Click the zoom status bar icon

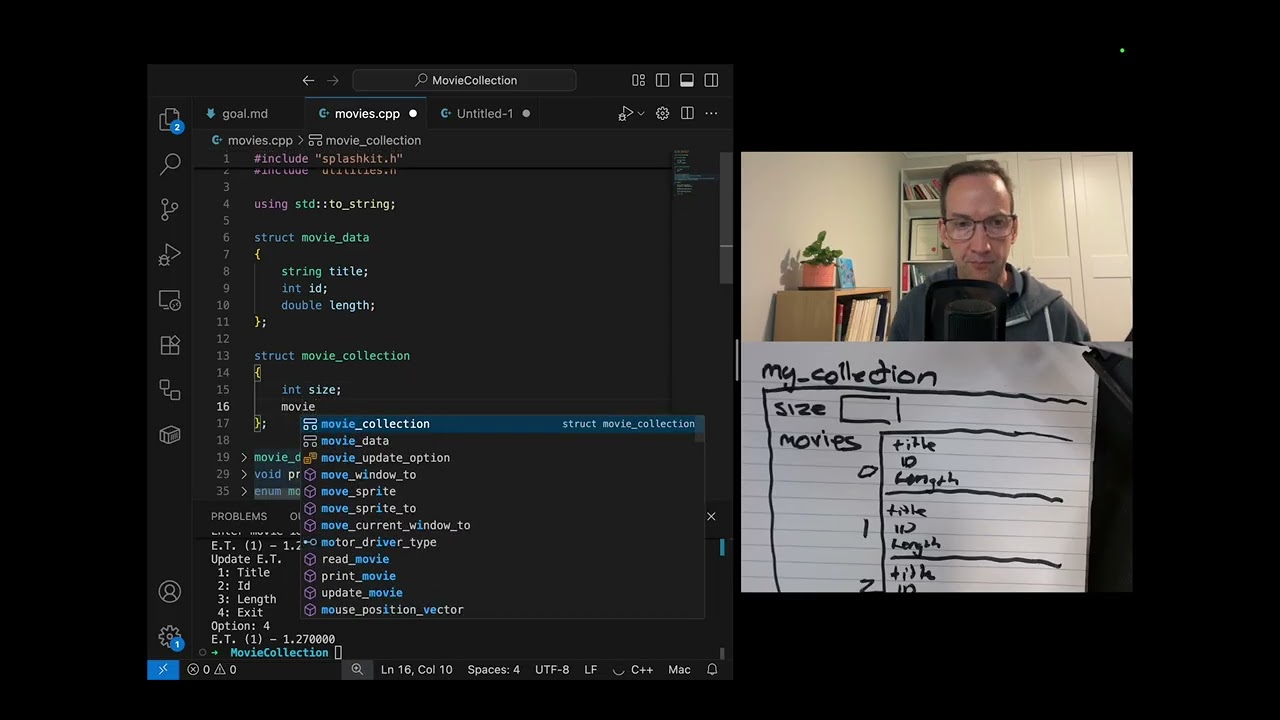coord(357,669)
